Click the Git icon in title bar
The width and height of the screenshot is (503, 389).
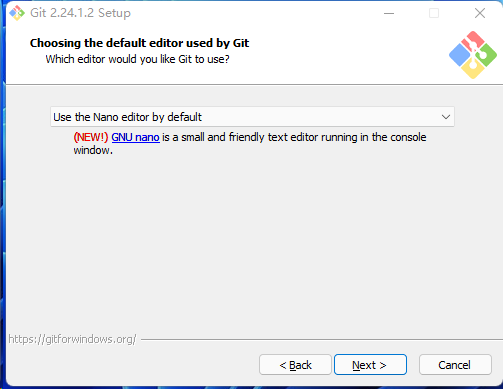pos(17,13)
